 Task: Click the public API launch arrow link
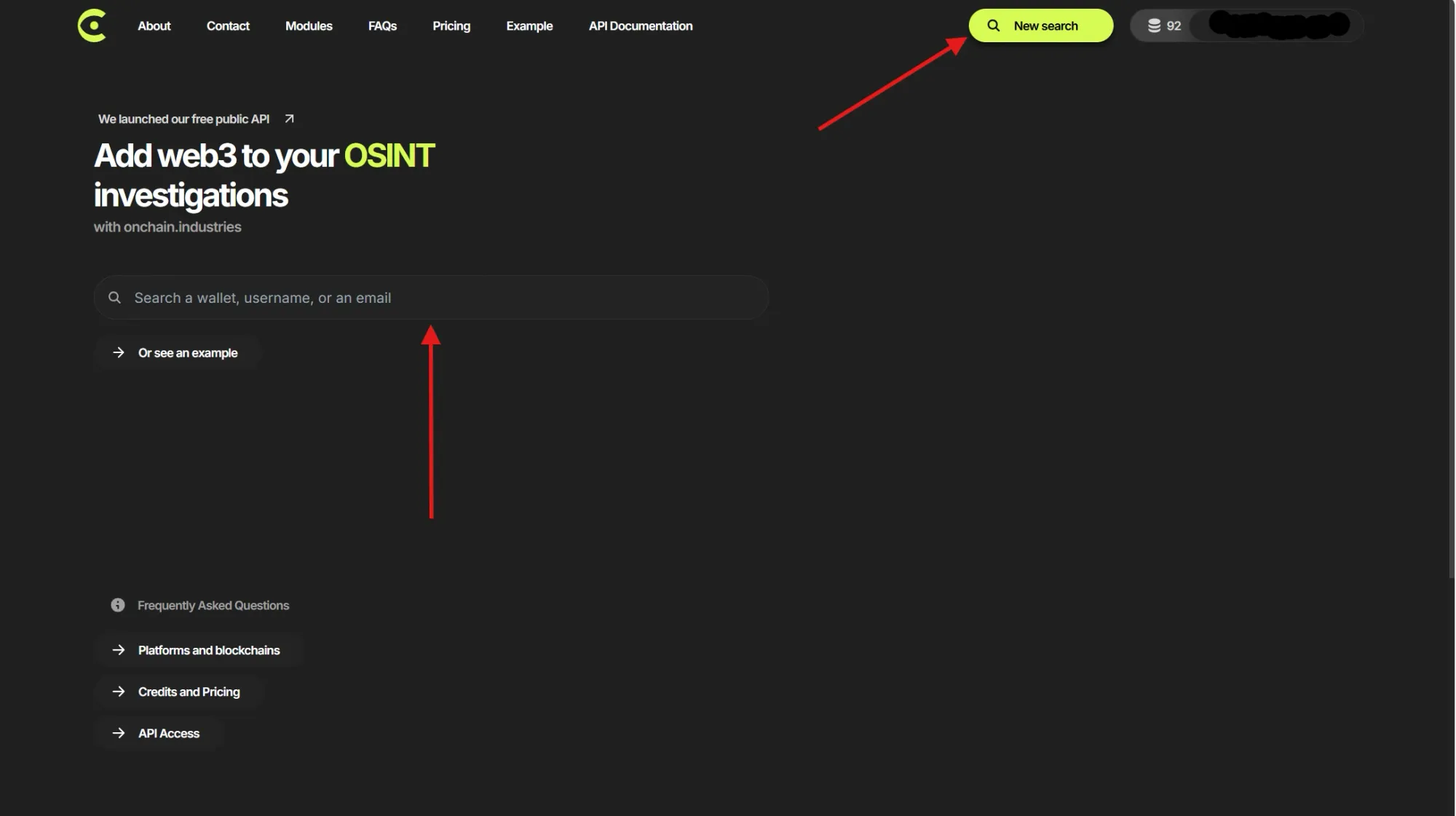(289, 119)
